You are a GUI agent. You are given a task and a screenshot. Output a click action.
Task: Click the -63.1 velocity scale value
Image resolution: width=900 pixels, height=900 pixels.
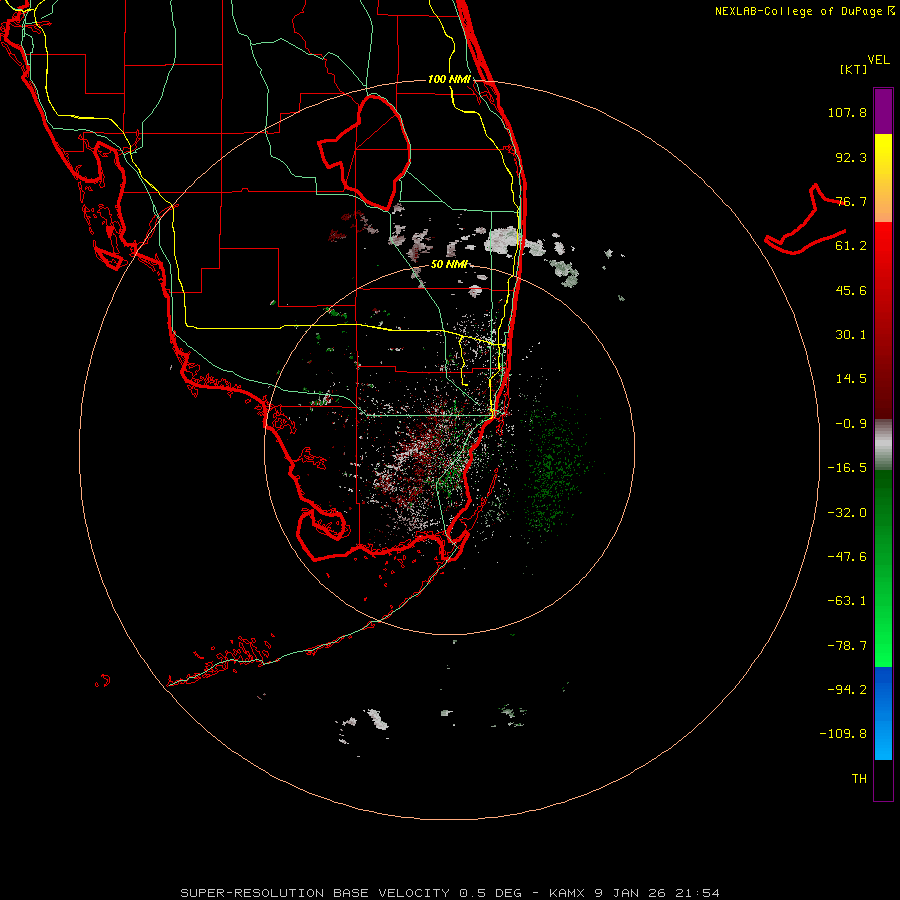(847, 601)
